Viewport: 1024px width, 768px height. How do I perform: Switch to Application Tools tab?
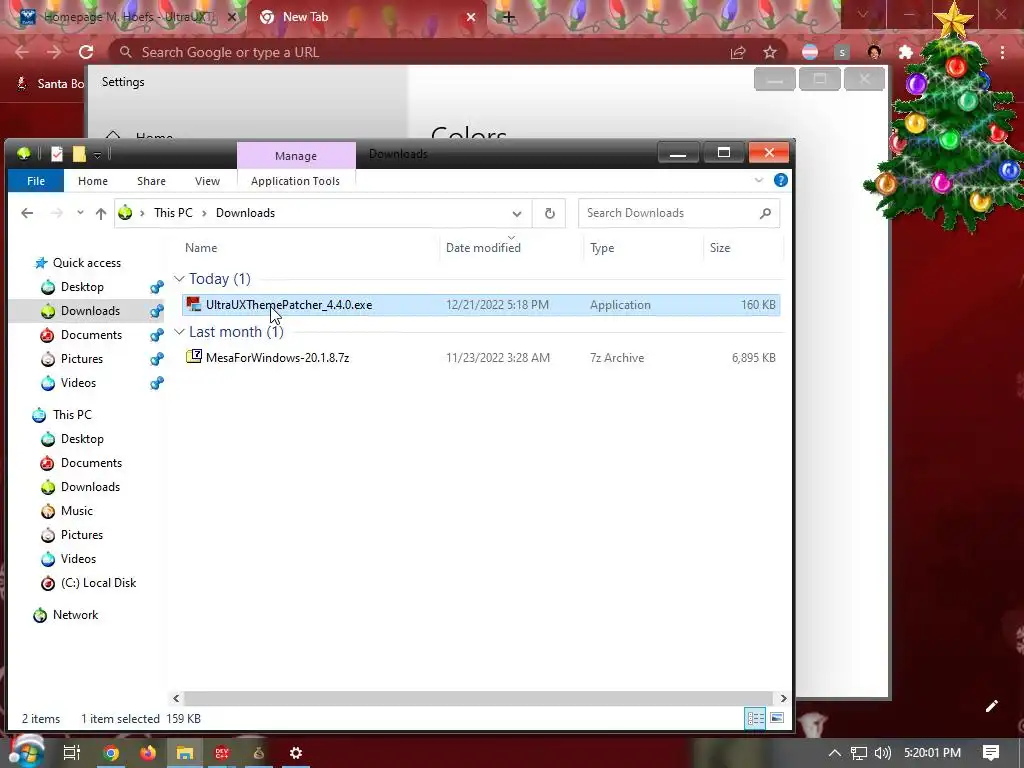295,181
